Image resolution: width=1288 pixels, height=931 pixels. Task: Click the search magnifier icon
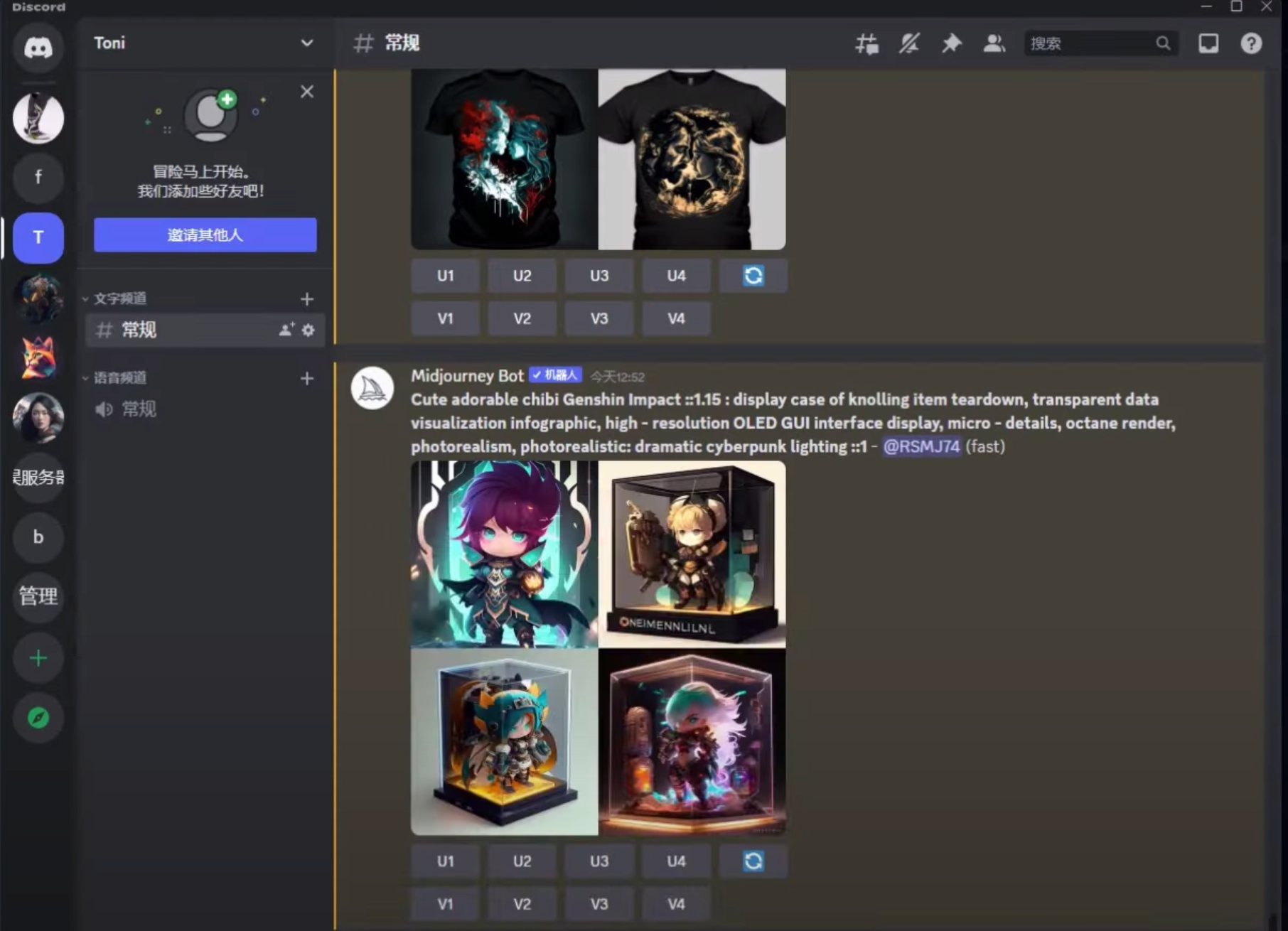point(1163,43)
